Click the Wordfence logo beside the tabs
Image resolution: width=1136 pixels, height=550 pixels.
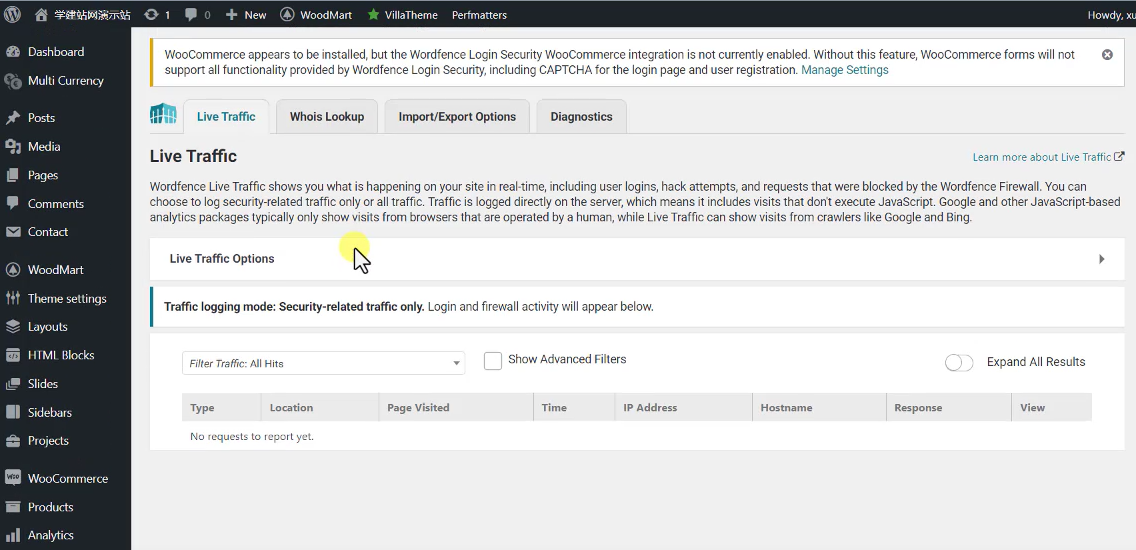(x=163, y=114)
